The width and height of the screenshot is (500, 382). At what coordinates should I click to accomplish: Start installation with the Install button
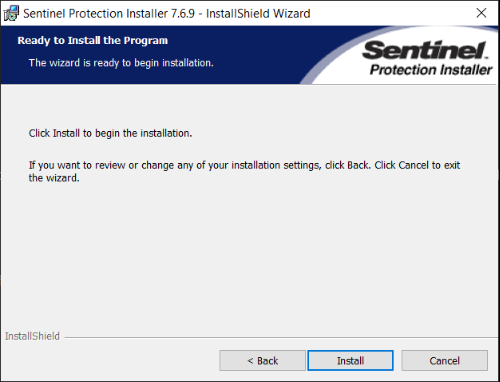(350, 360)
